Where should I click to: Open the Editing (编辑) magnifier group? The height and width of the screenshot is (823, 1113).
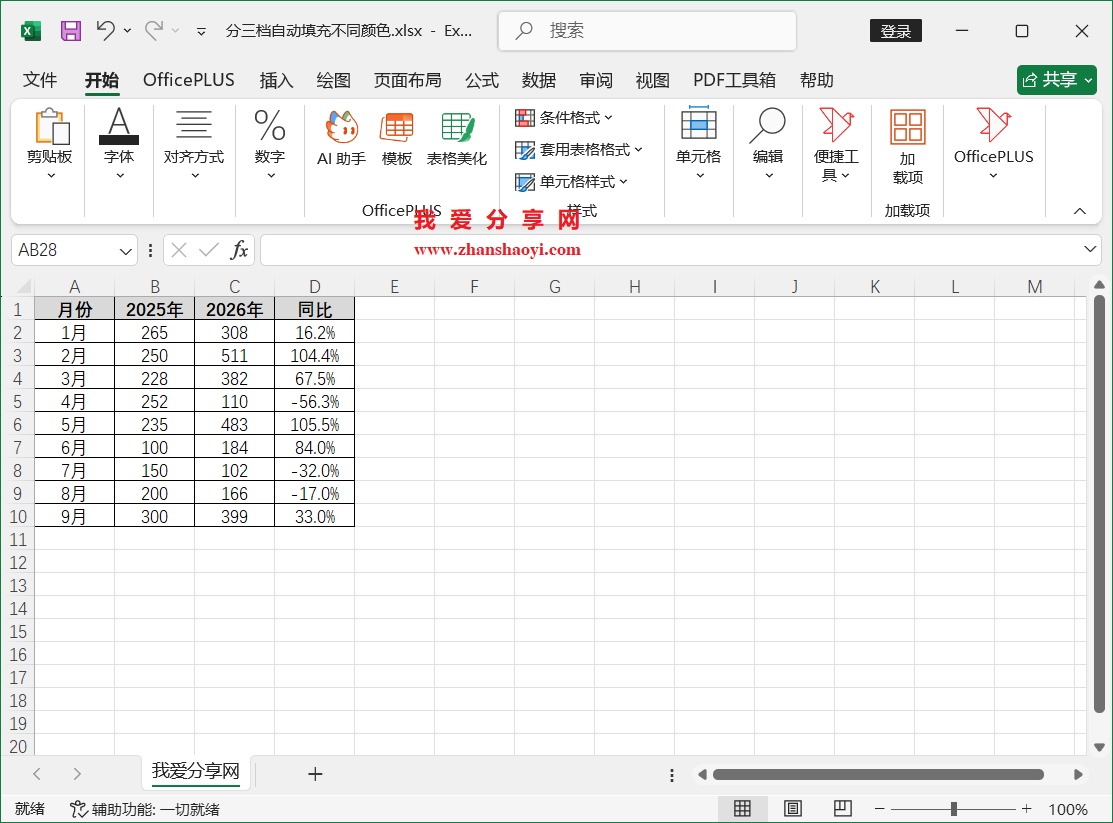pos(767,145)
